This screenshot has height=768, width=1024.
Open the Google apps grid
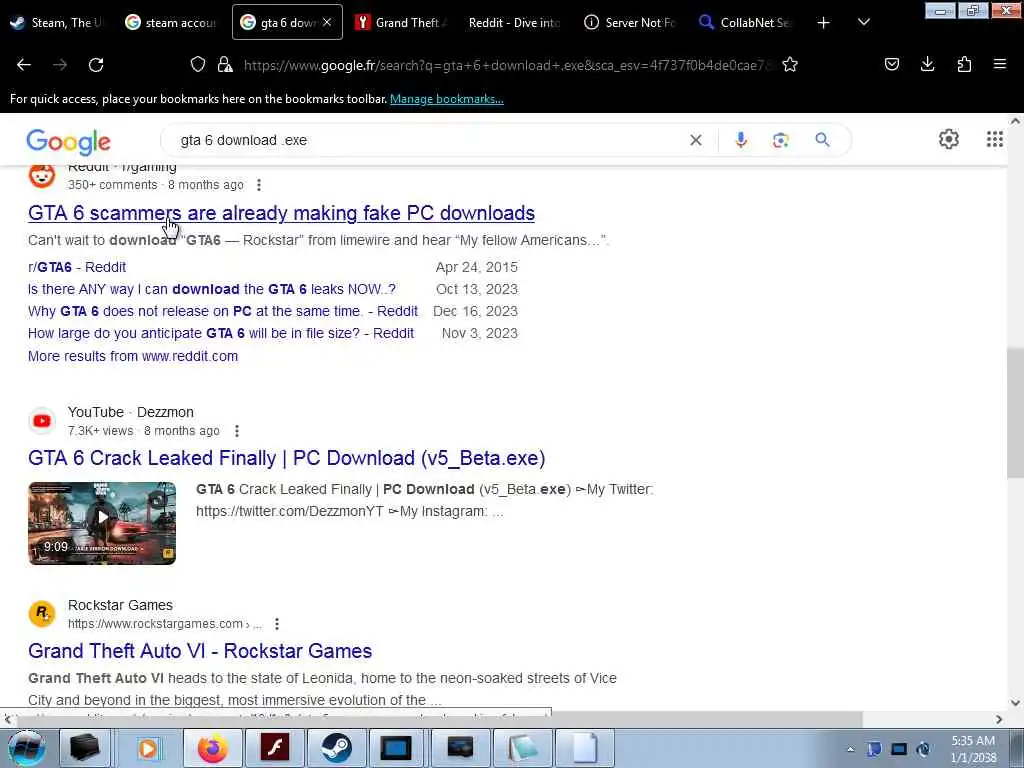coord(994,139)
